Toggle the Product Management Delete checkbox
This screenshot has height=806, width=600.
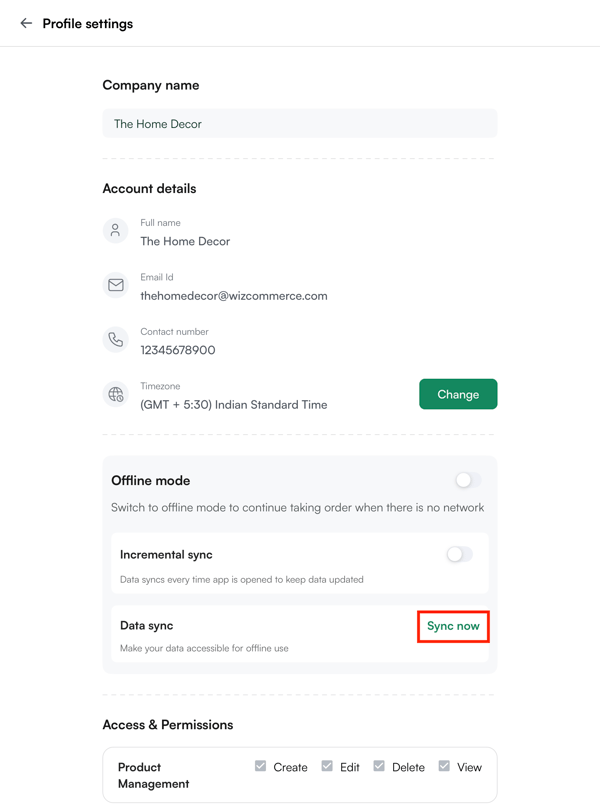coord(379,766)
